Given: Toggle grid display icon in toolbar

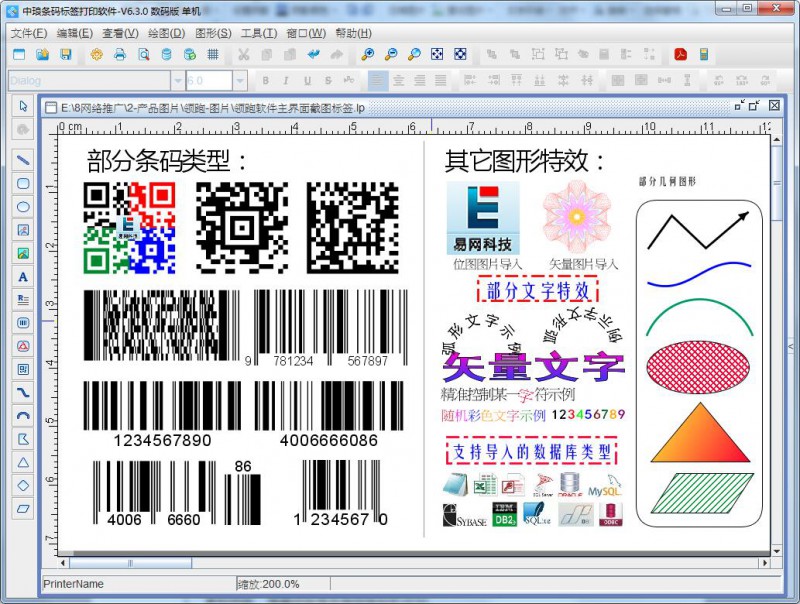Looking at the screenshot, I should (x=213, y=54).
